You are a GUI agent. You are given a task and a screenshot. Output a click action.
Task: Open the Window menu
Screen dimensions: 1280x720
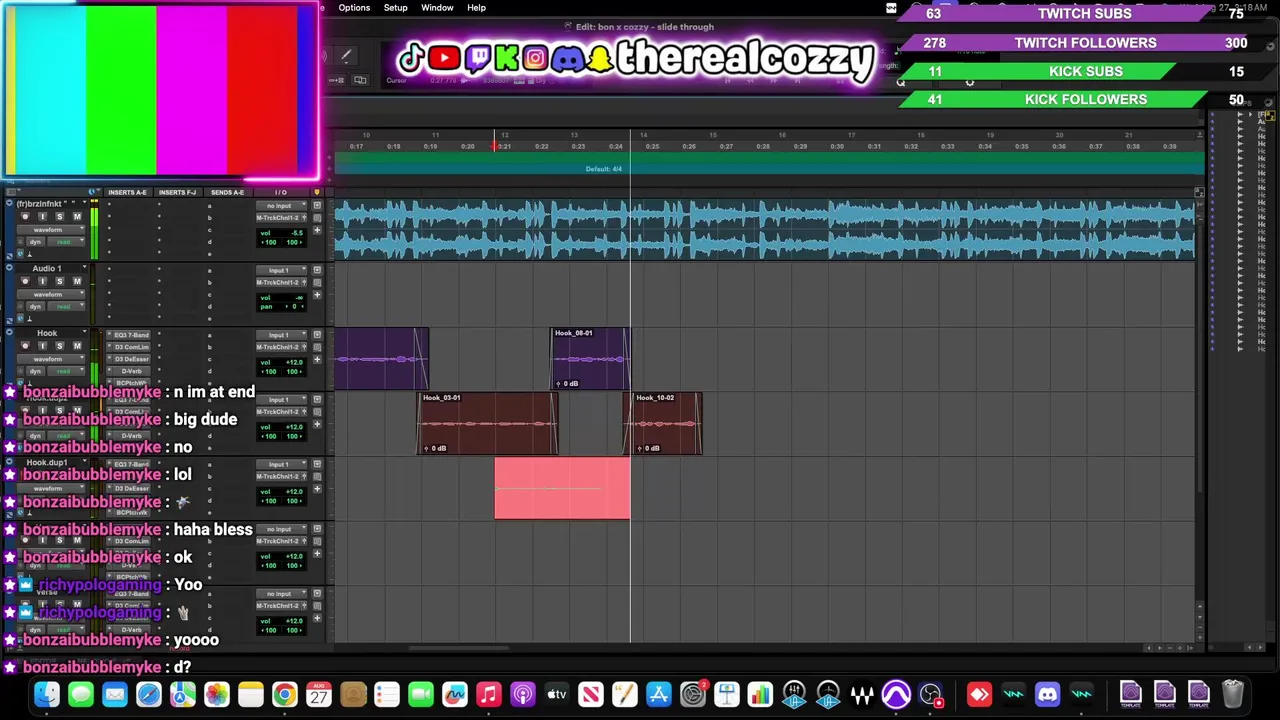437,8
